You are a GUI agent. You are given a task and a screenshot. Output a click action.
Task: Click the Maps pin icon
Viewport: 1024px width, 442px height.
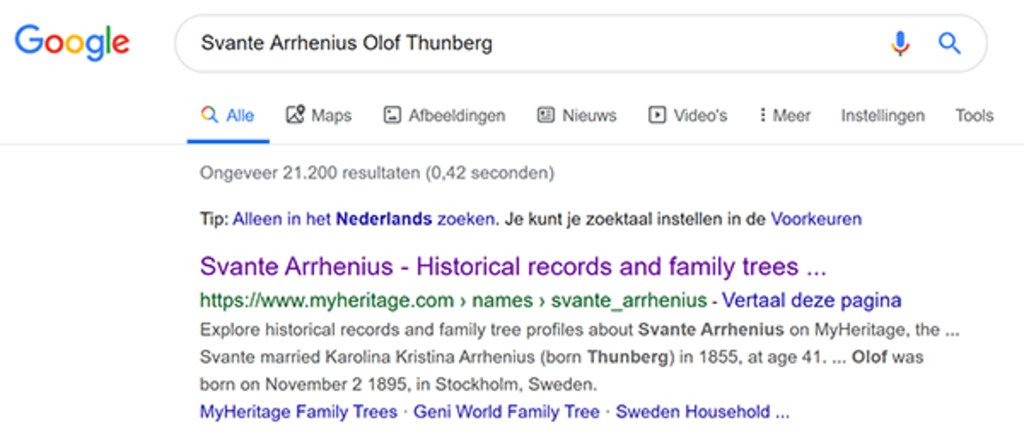pyautogui.click(x=295, y=115)
